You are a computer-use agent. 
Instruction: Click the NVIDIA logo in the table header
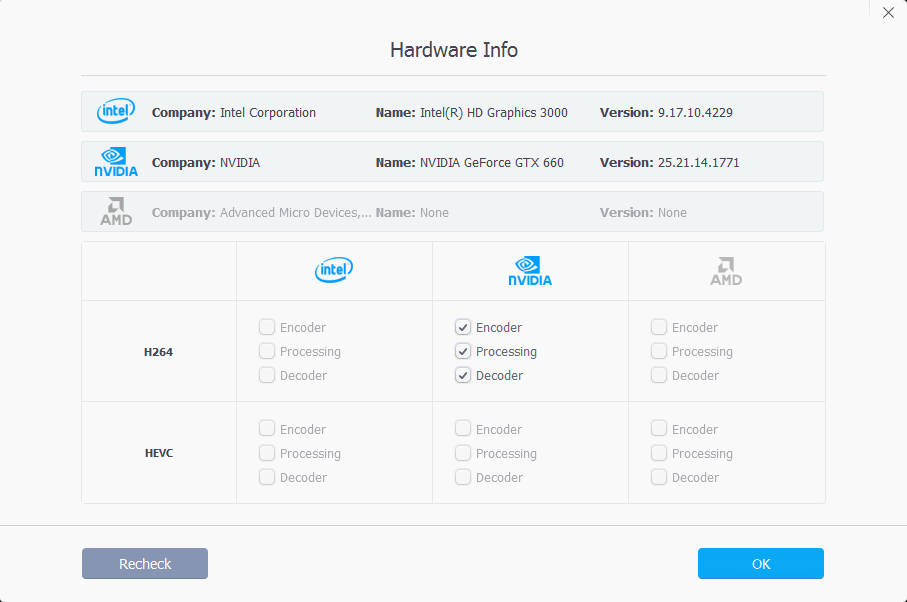click(530, 271)
